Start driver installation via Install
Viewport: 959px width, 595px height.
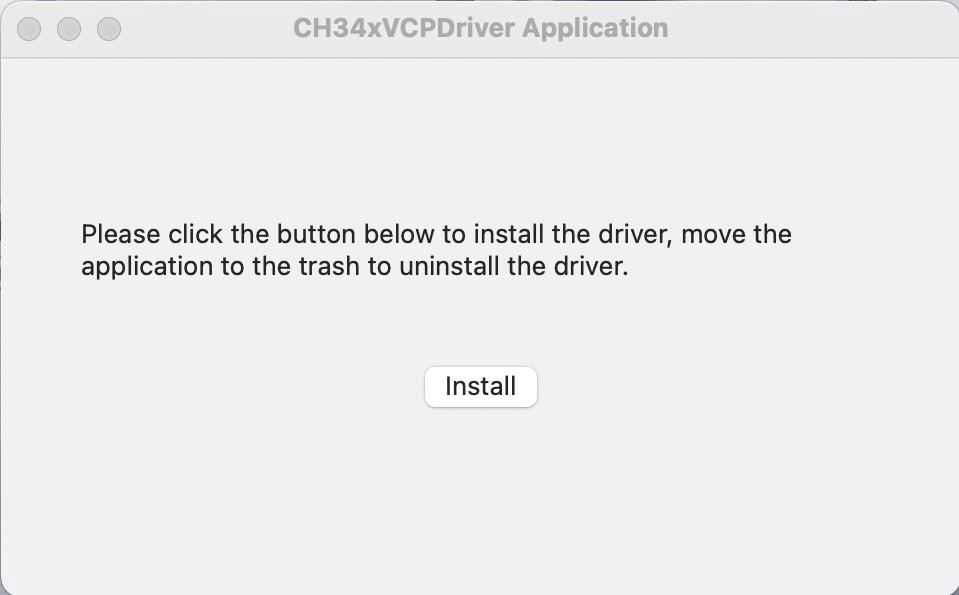pyautogui.click(x=481, y=386)
